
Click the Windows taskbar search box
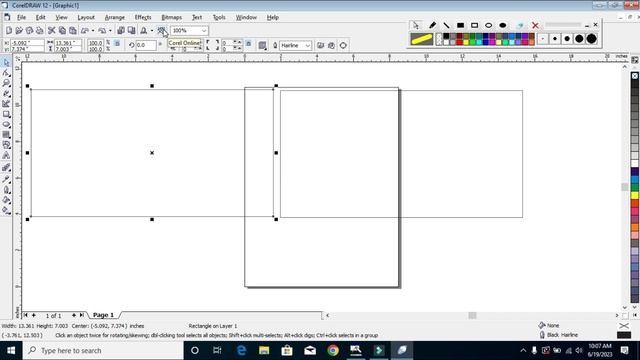[x=103, y=351]
